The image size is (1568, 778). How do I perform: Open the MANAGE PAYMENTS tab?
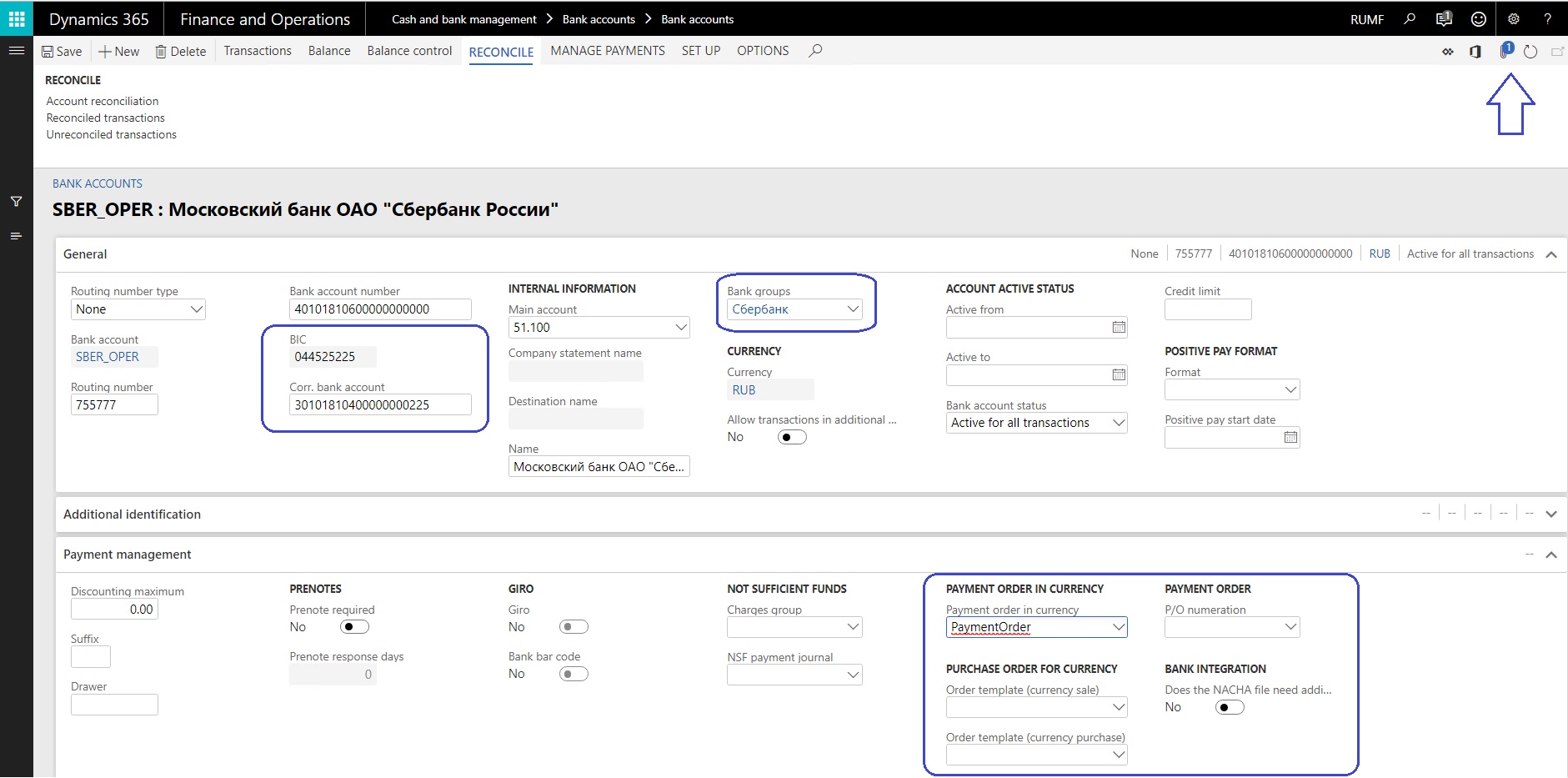[x=608, y=51]
